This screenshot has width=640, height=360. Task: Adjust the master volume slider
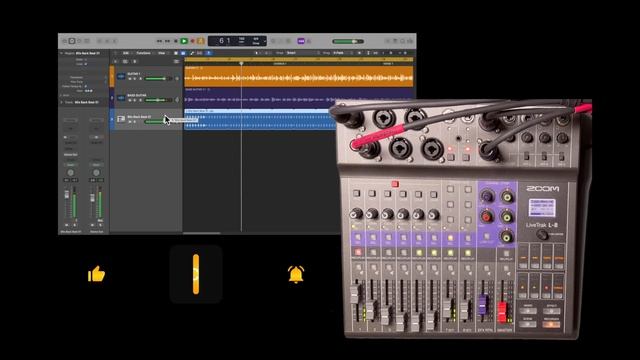pyautogui.click(x=348, y=41)
